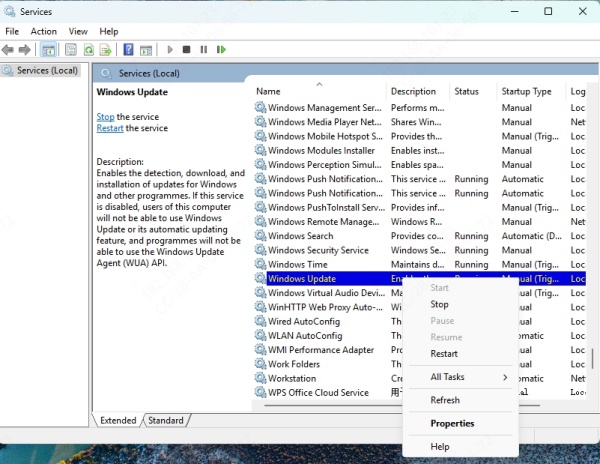
Task: Click the Restart Service toolbar icon
Action: point(221,50)
